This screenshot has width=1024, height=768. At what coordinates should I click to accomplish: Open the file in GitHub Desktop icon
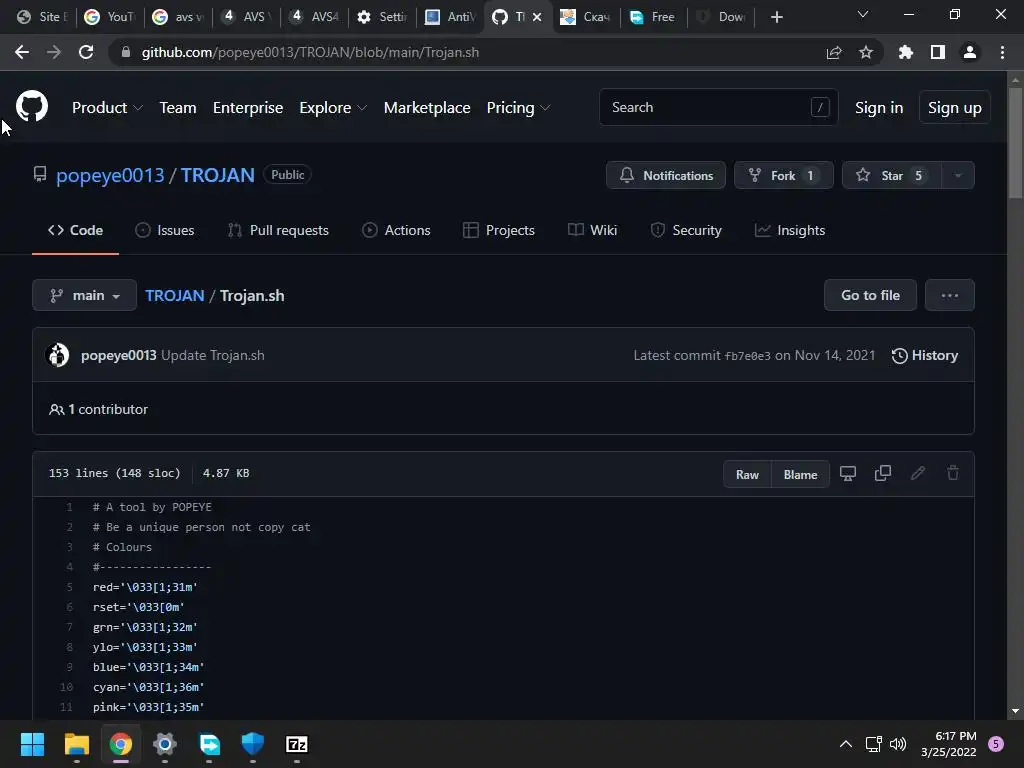pos(848,473)
